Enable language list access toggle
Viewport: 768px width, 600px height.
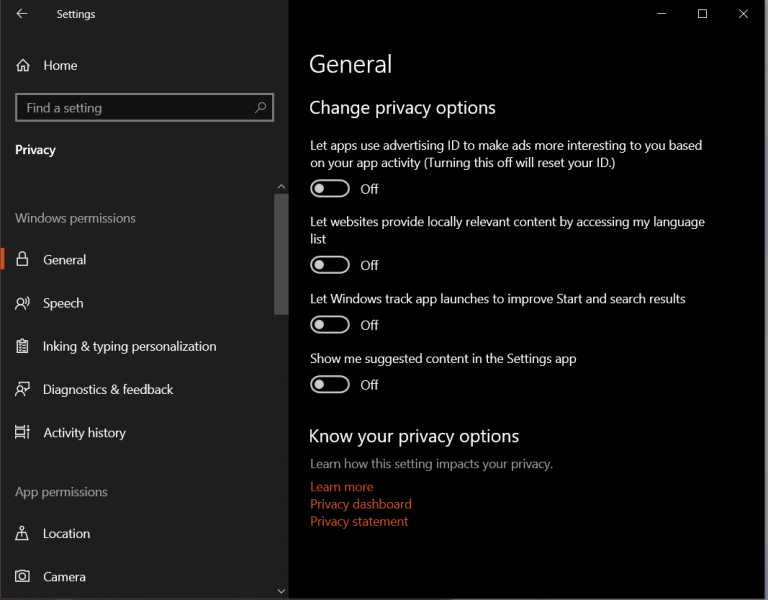coord(330,265)
